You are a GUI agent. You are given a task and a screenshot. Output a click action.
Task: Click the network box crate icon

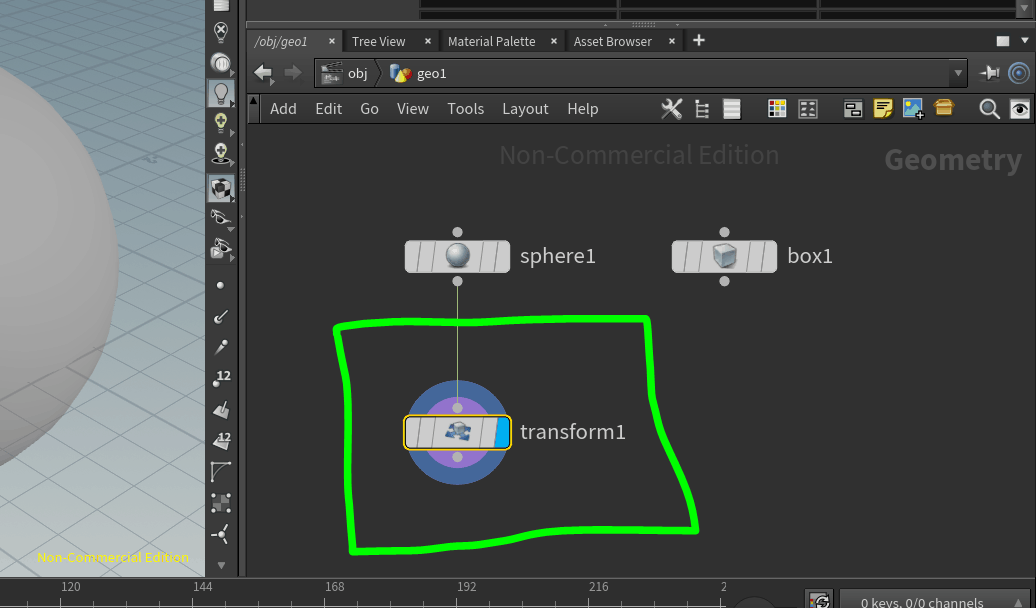click(x=944, y=108)
